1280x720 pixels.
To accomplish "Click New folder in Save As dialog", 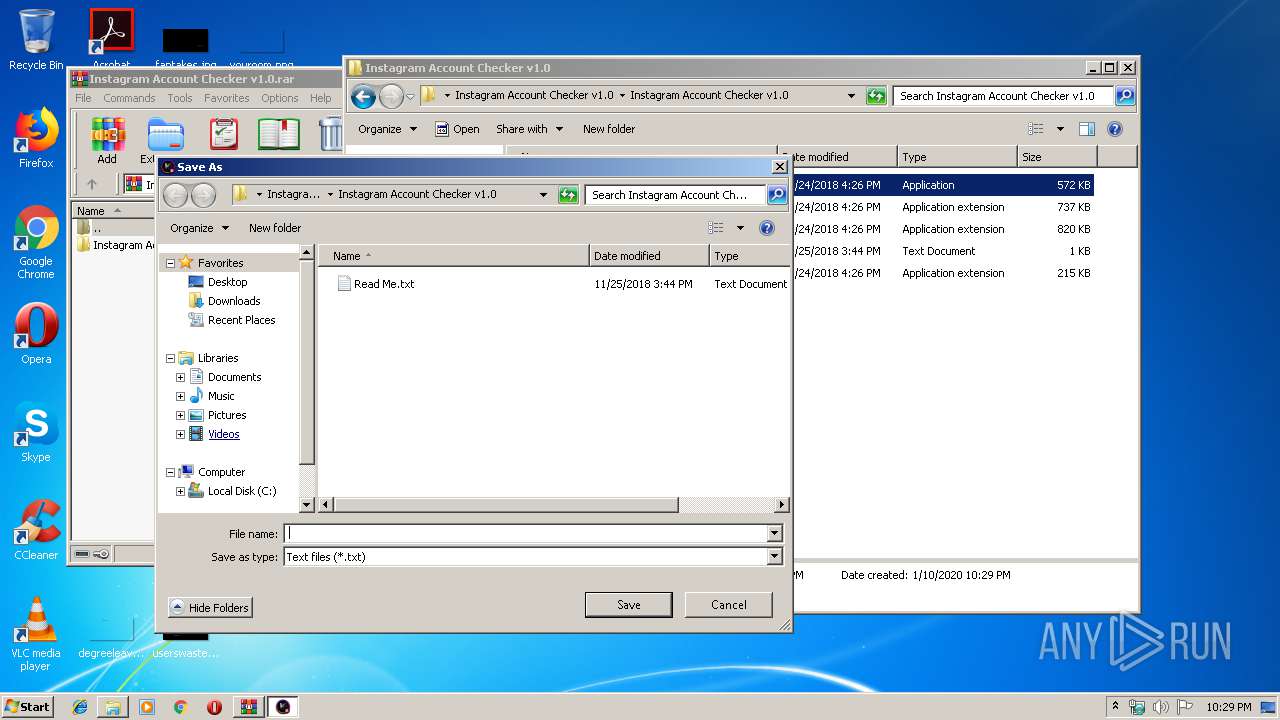I will coord(275,228).
